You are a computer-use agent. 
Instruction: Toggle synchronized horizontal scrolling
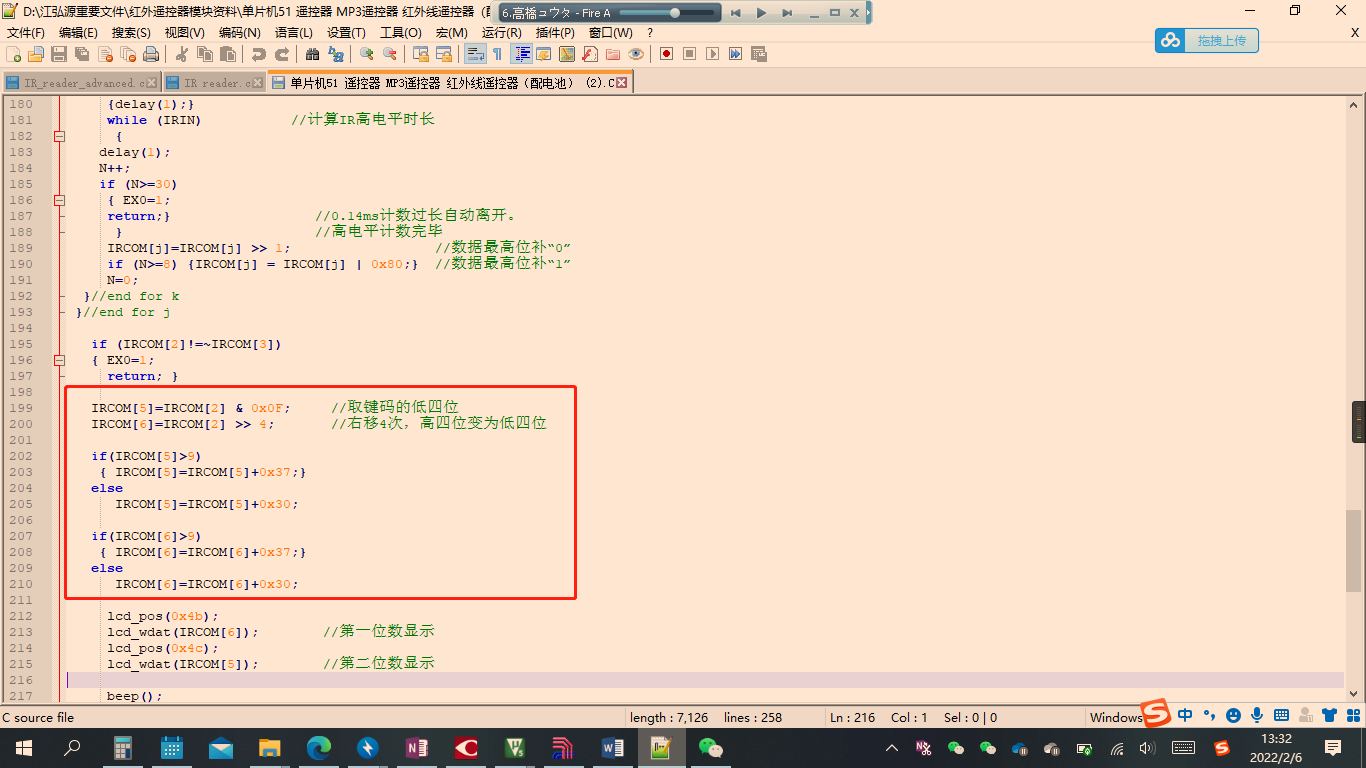(x=444, y=54)
